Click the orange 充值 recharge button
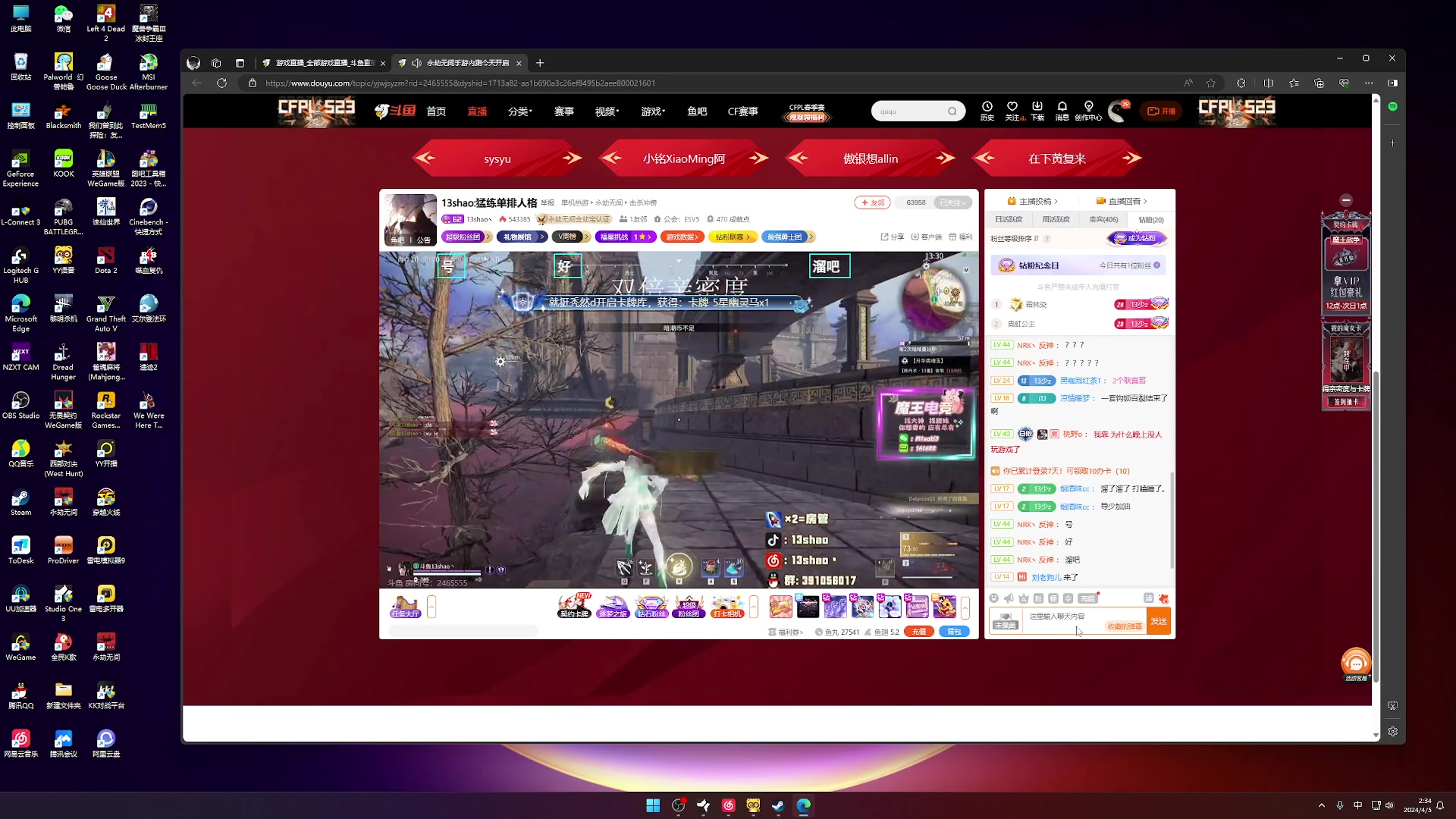The height and width of the screenshot is (819, 1456). (x=918, y=632)
